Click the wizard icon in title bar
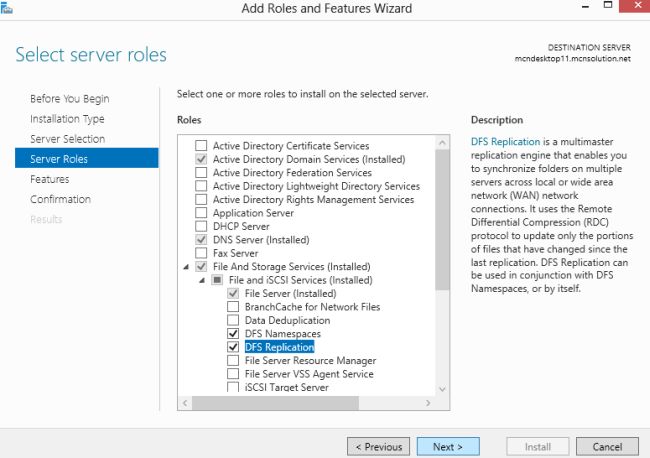This screenshot has height=458, width=650. click(x=8, y=8)
